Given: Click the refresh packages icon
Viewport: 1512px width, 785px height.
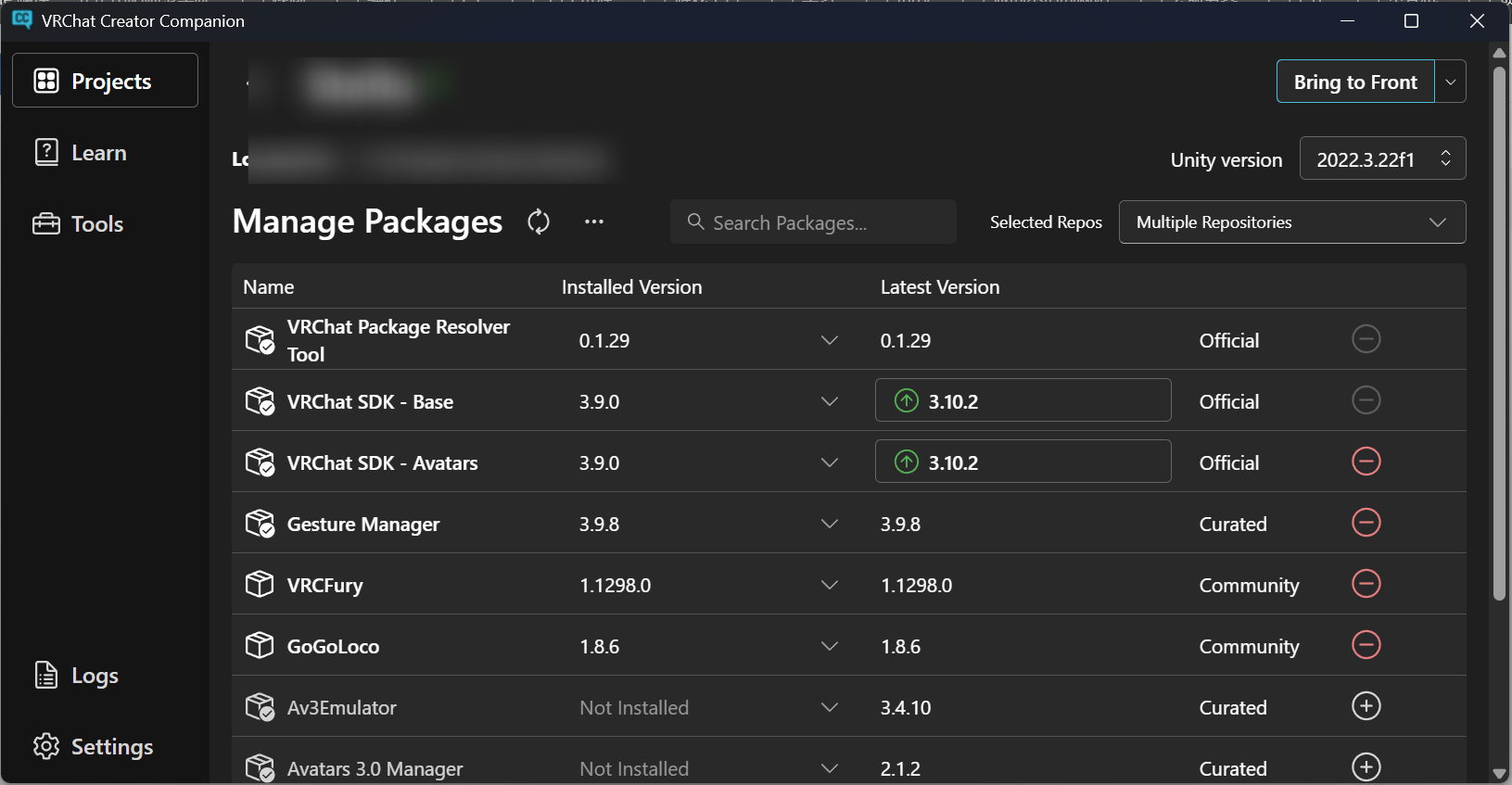Looking at the screenshot, I should click(x=539, y=222).
